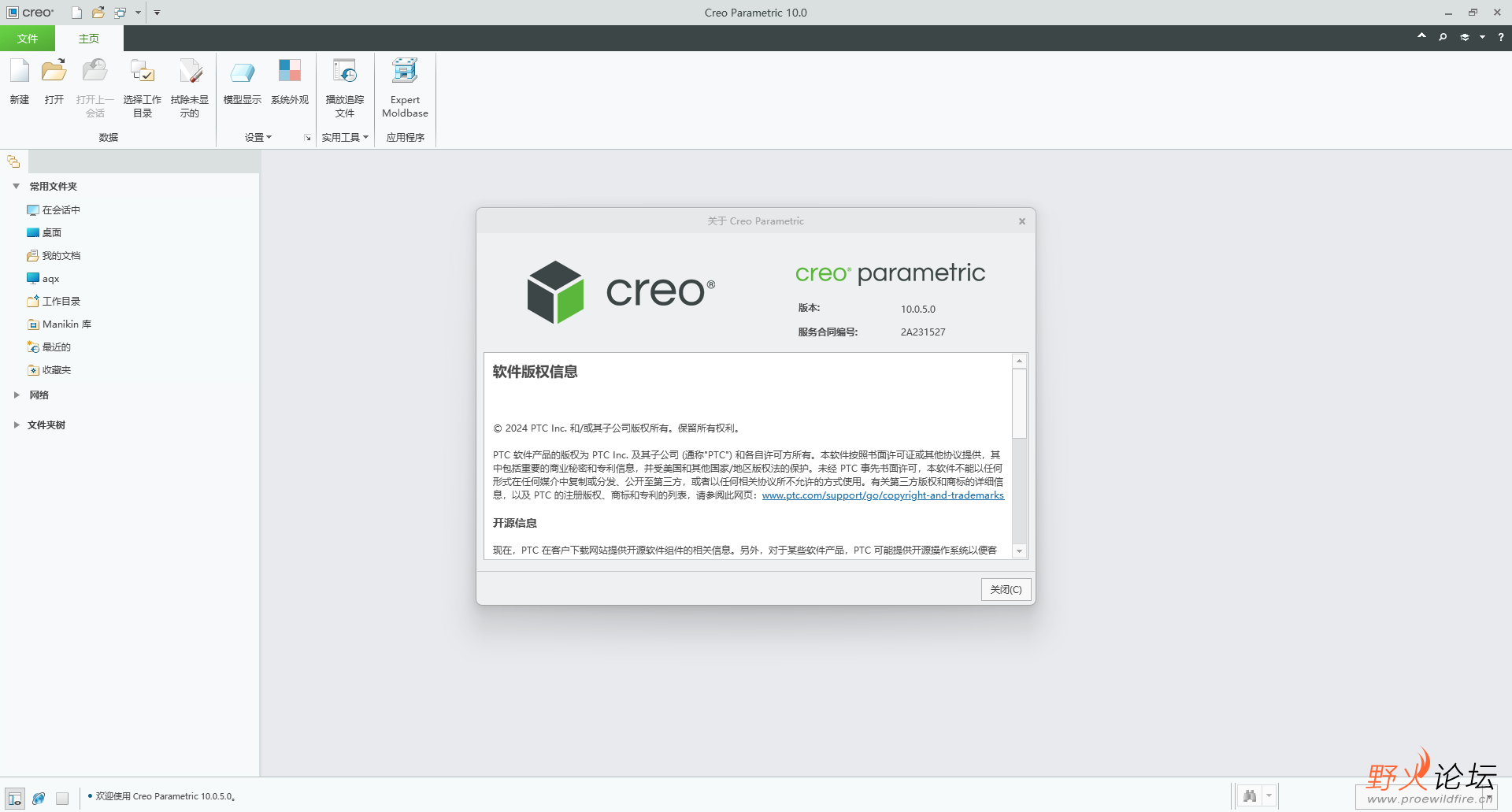Select 在会话中 in common folders
This screenshot has width=1512, height=812.
point(54,210)
